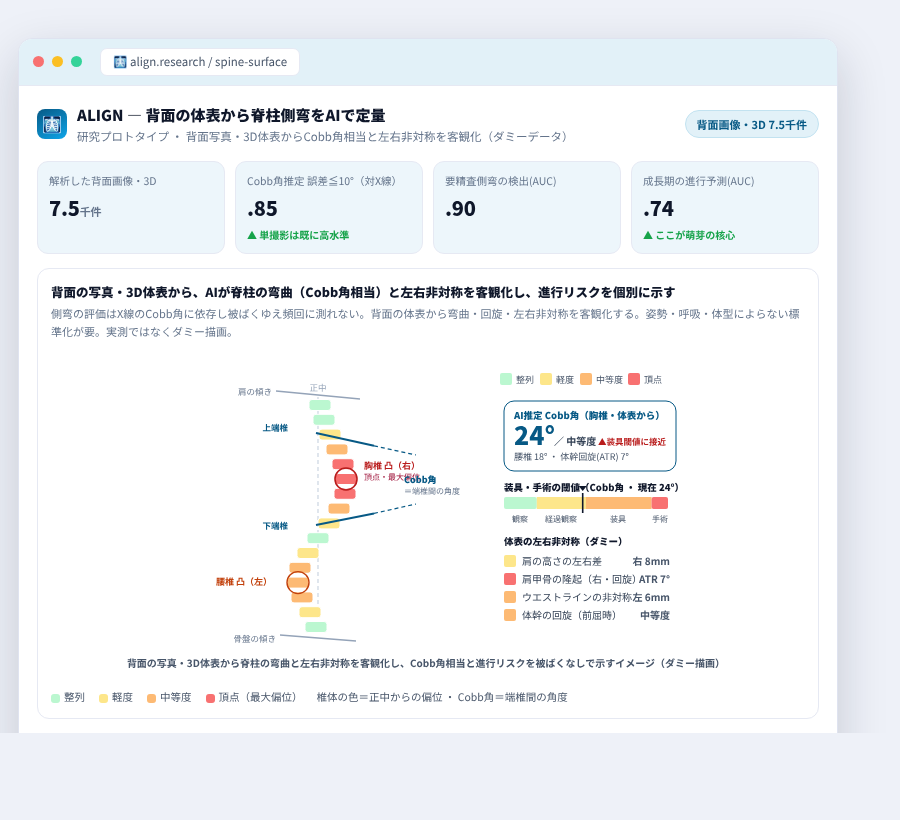Click the 腰椎 凸（左） label
This screenshot has height=820, width=900.
pyautogui.click(x=241, y=582)
